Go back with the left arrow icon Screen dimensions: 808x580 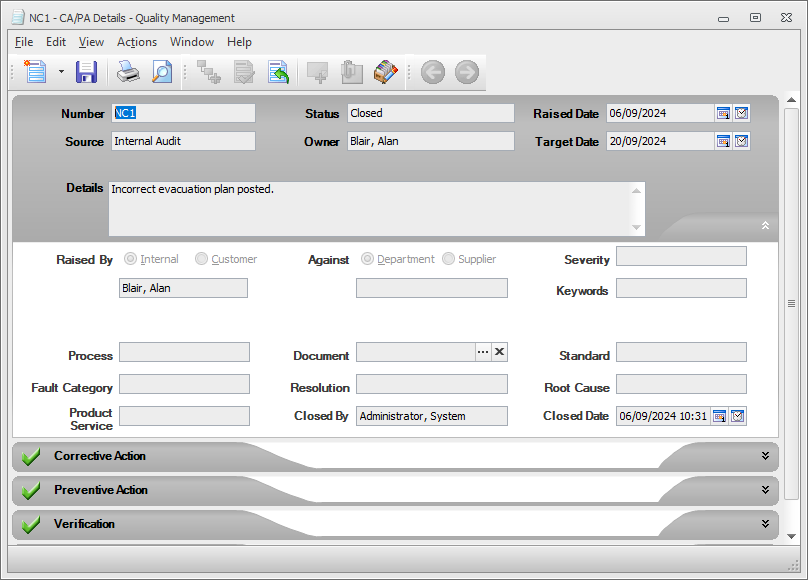[433, 72]
